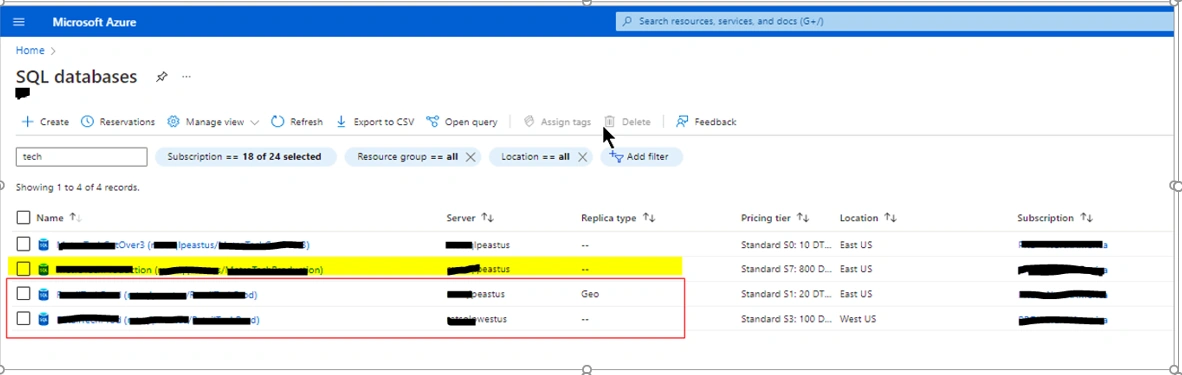The image size is (1182, 375).
Task: Open the Subscription filter pill
Action: [x=245, y=157]
